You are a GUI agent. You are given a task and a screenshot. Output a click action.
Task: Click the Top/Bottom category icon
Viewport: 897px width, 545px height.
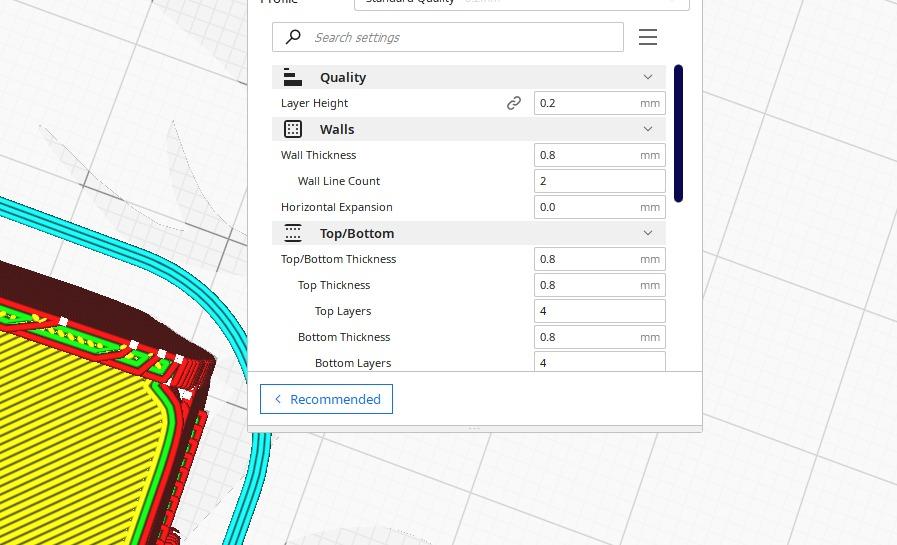pyautogui.click(x=293, y=233)
